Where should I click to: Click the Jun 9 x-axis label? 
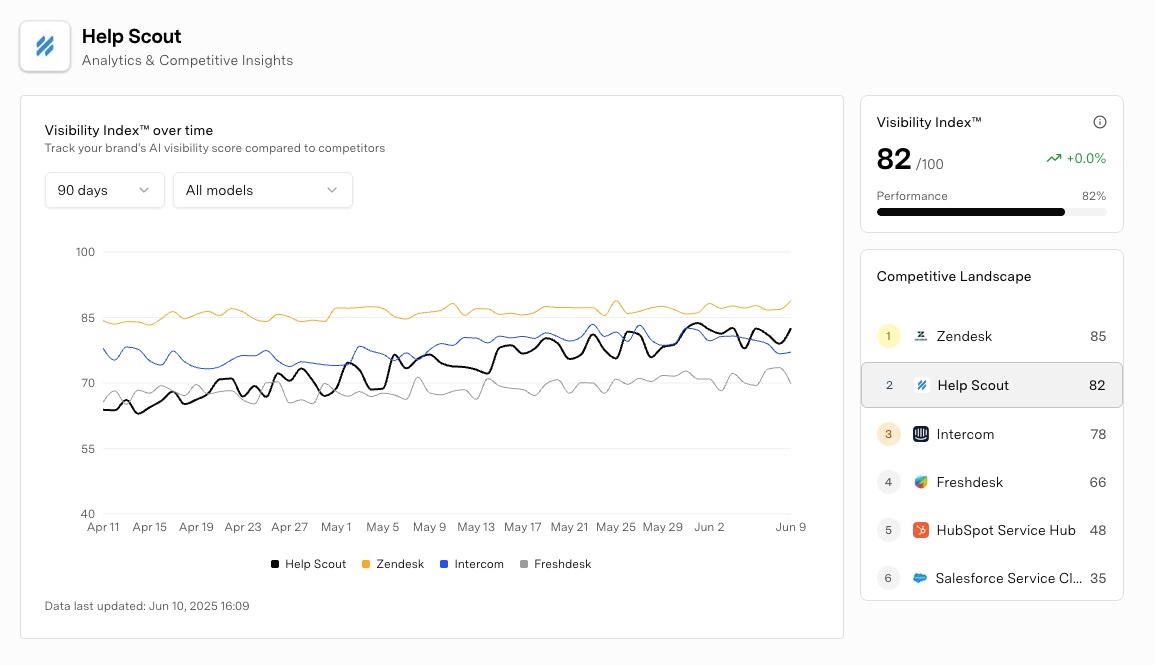pos(790,527)
